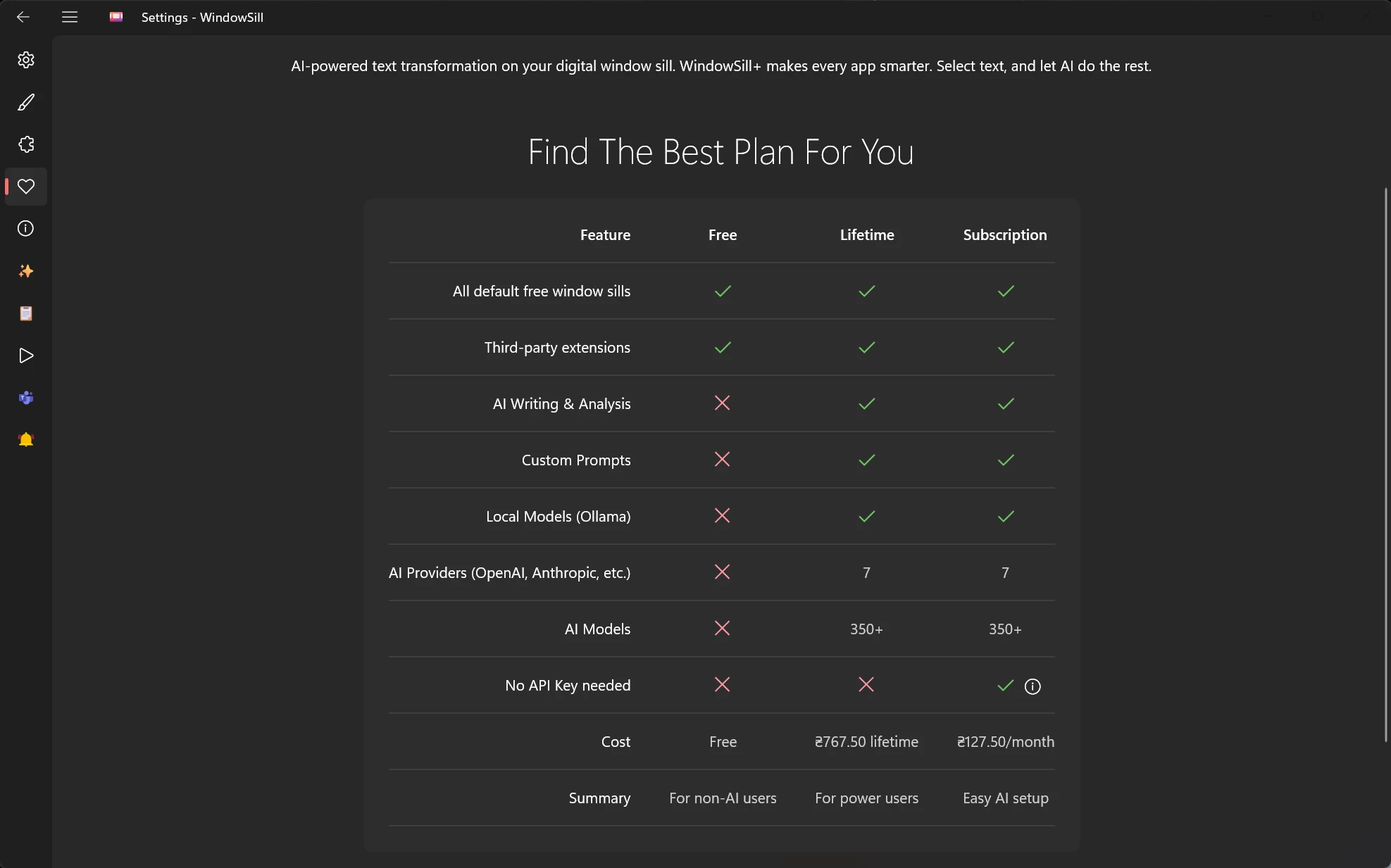Open the paintbrush appearance settings

click(26, 102)
